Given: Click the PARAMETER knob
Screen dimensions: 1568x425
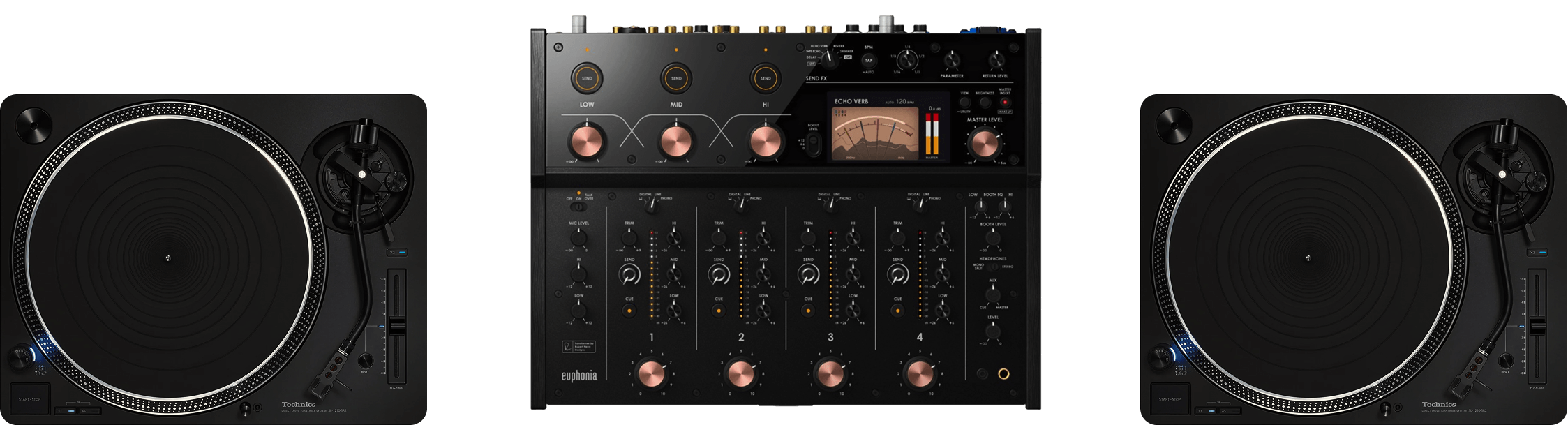Looking at the screenshot, I should [952, 61].
